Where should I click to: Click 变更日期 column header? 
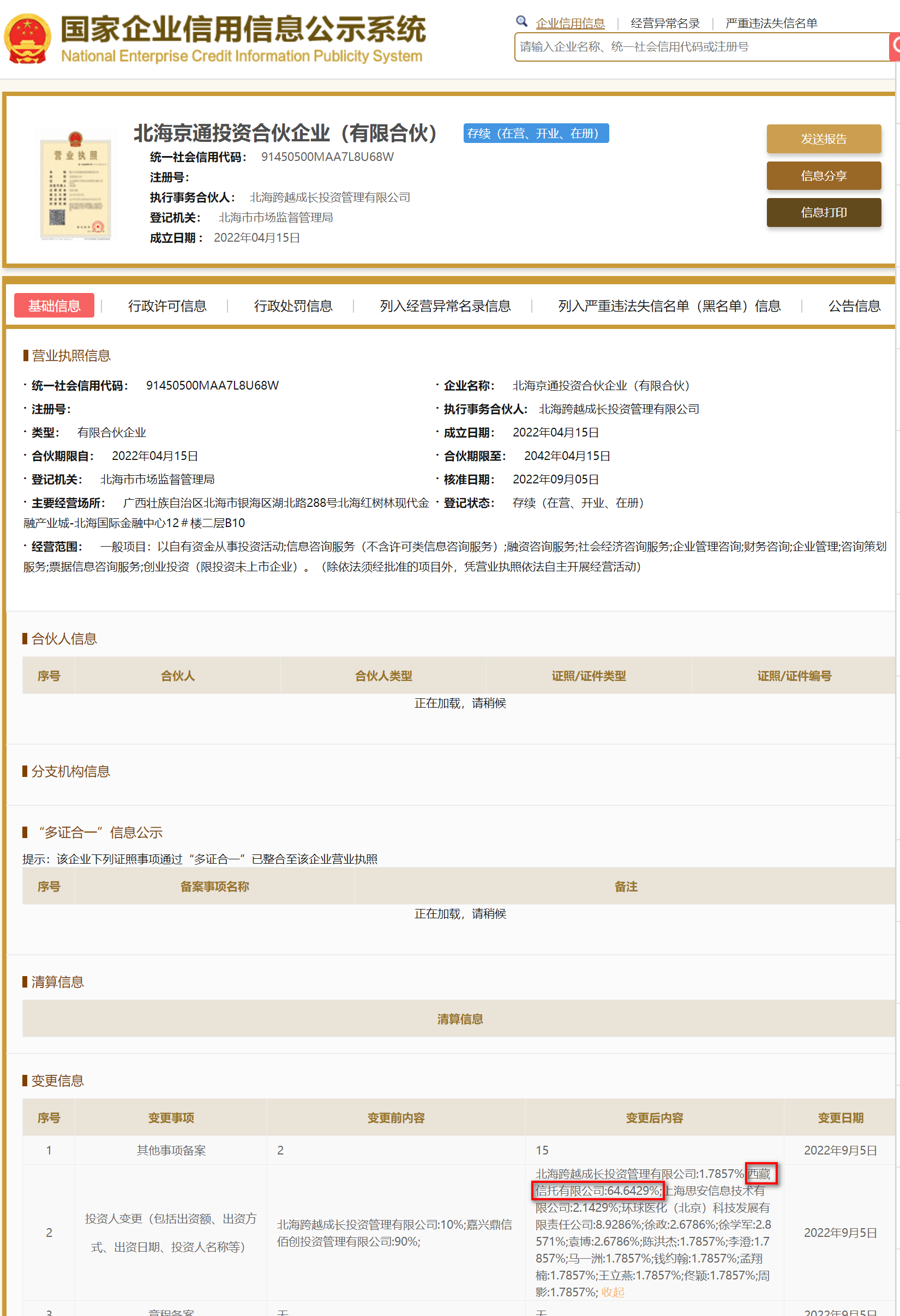coord(840,1117)
